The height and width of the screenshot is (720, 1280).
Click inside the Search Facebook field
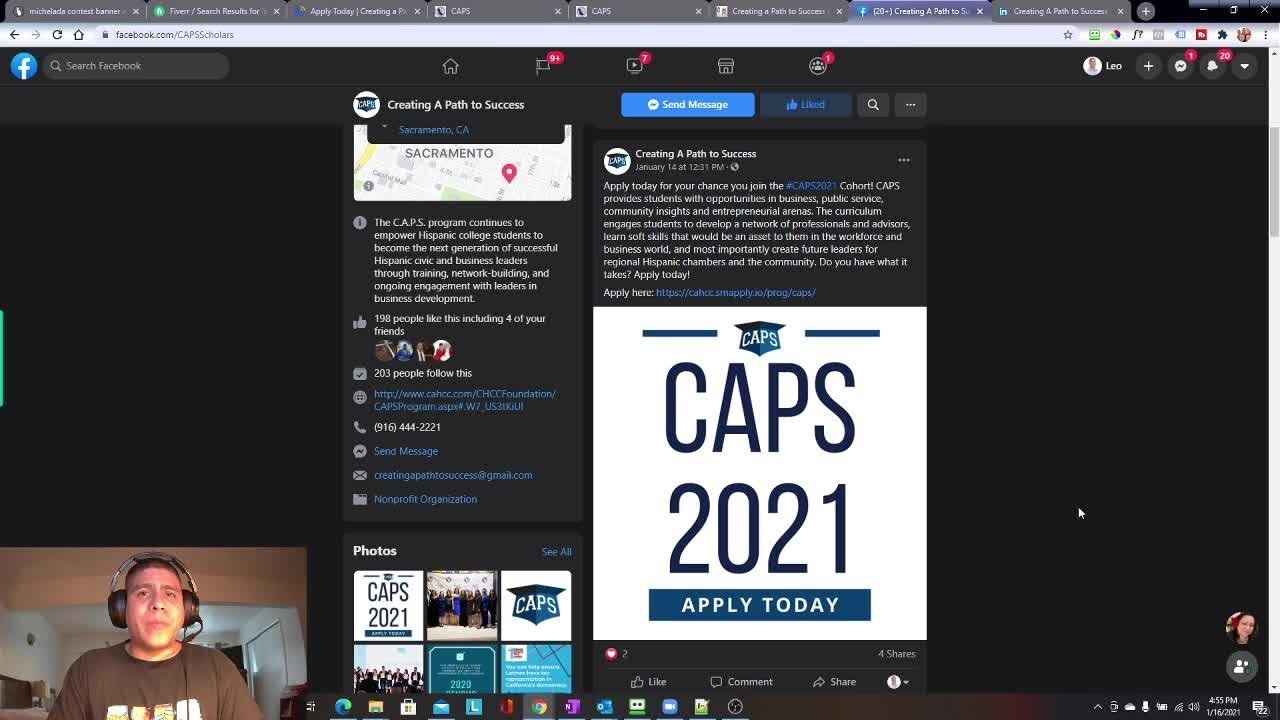pyautogui.click(x=136, y=66)
